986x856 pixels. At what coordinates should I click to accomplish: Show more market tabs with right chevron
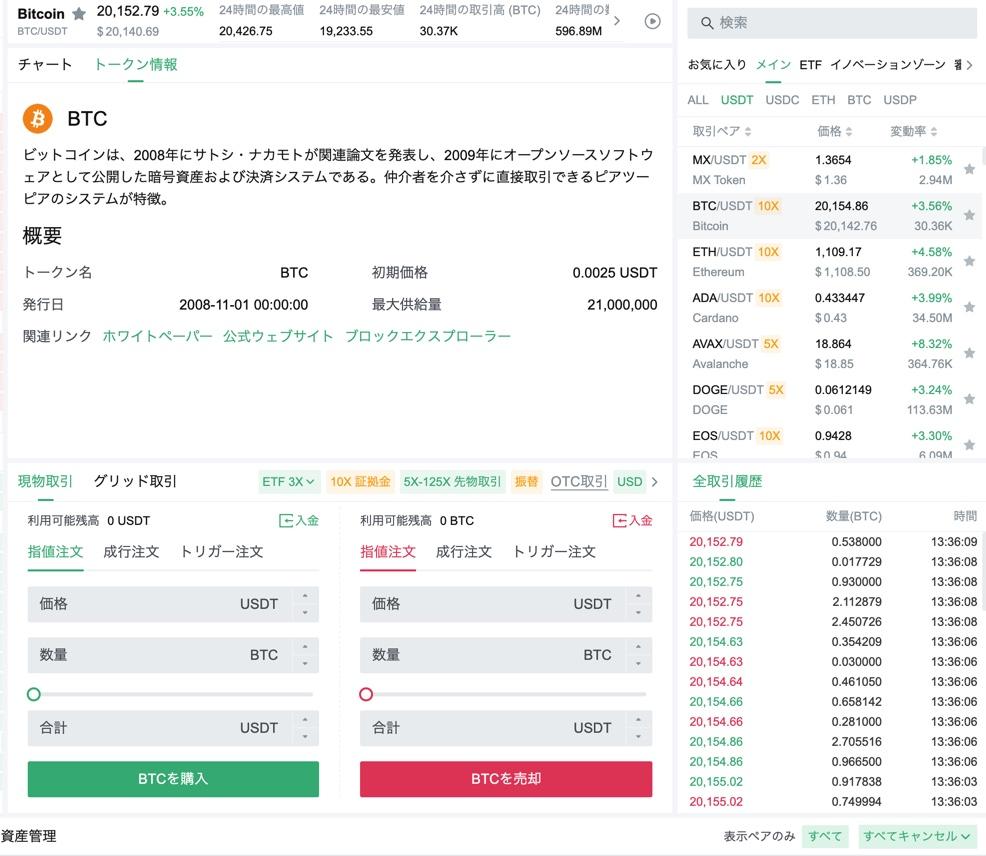coord(969,65)
